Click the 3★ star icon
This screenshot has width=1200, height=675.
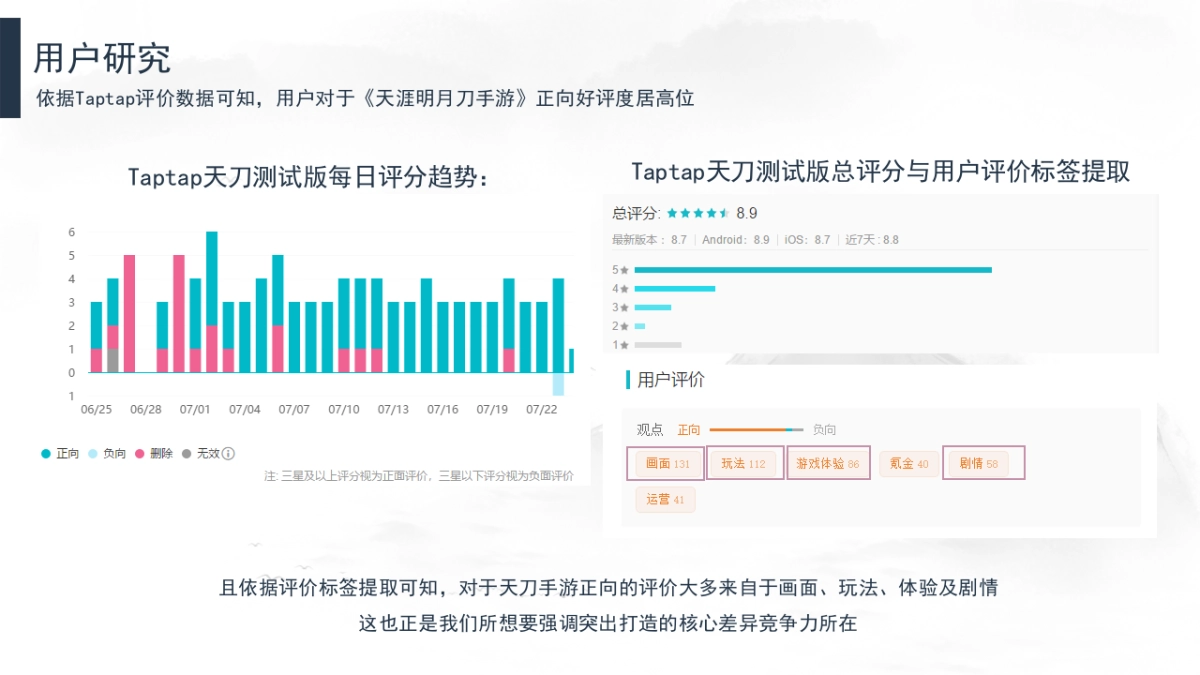point(623,307)
